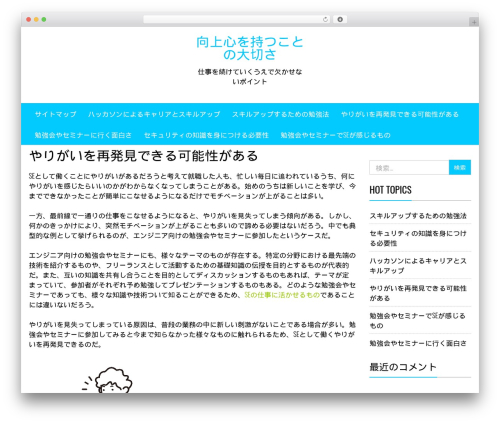Screen dimensions: 500x423
Task: Open 勉強会やセミナーでSEが感じるもの in navigation bar
Action: click(x=335, y=135)
